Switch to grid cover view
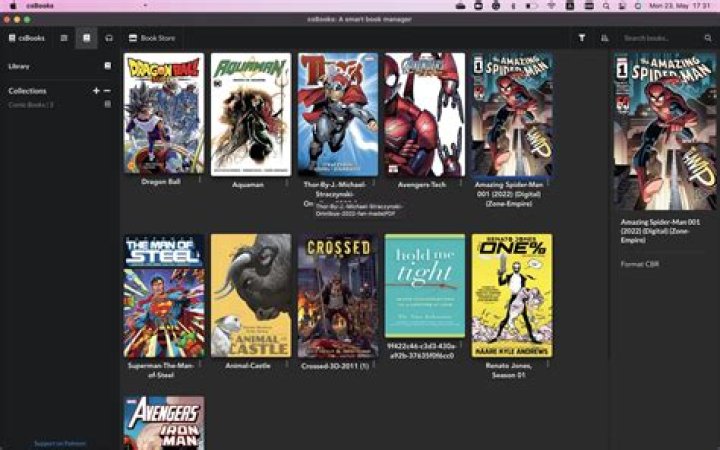Viewport: 720px width, 450px height. coord(87,38)
